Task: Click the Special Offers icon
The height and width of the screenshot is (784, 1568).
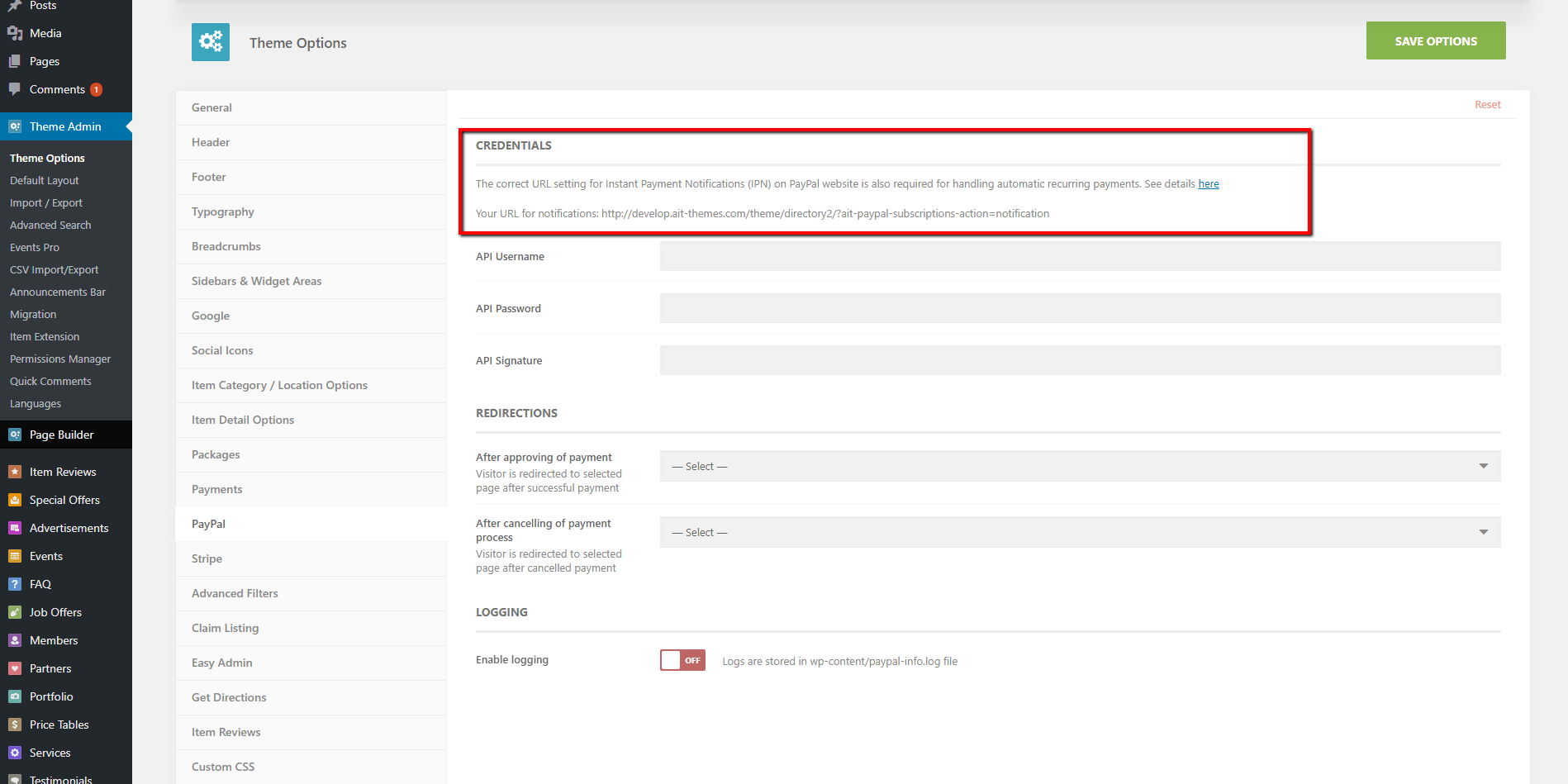Action: (x=15, y=500)
